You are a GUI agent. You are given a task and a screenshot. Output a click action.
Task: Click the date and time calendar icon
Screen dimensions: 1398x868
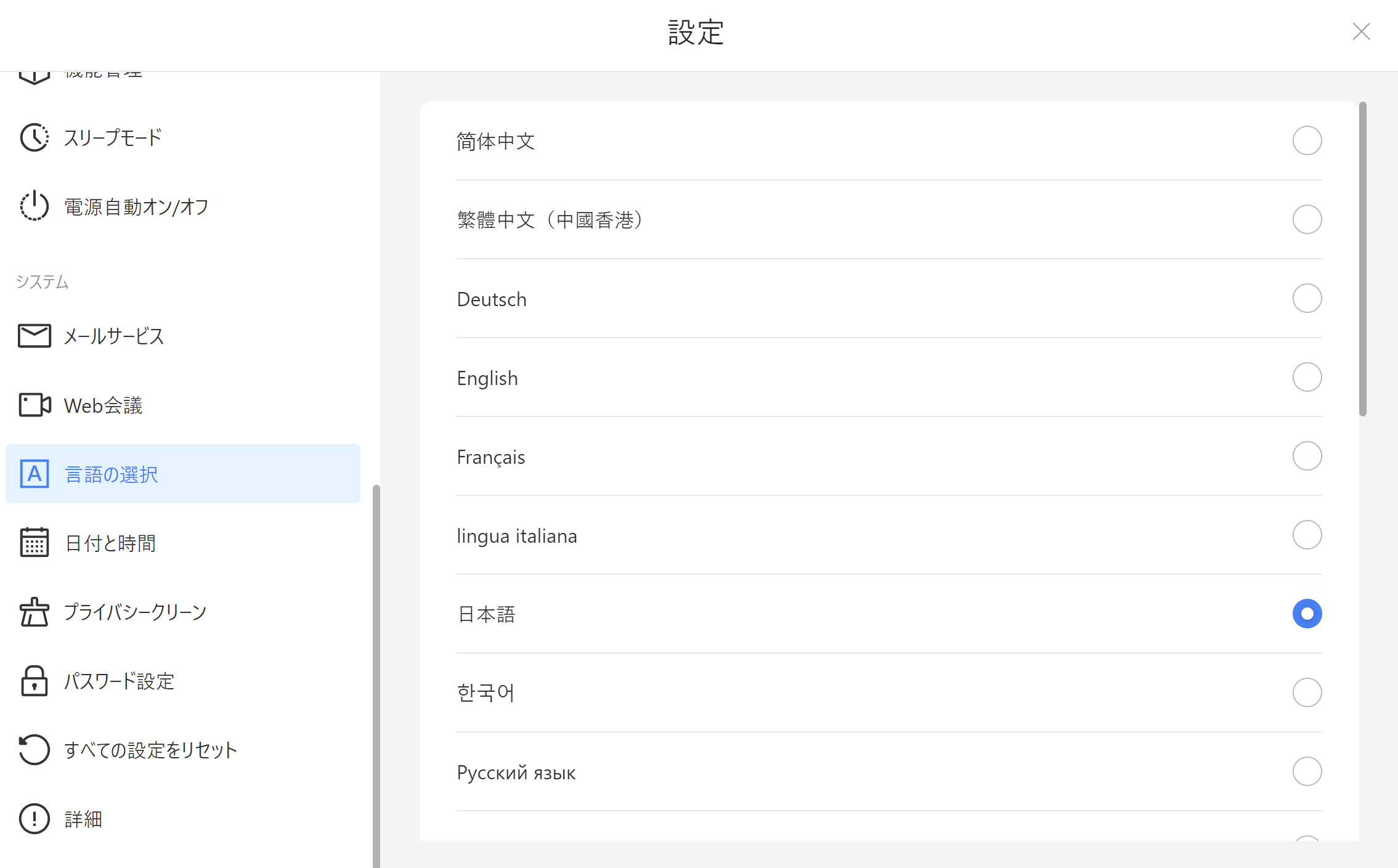(35, 543)
